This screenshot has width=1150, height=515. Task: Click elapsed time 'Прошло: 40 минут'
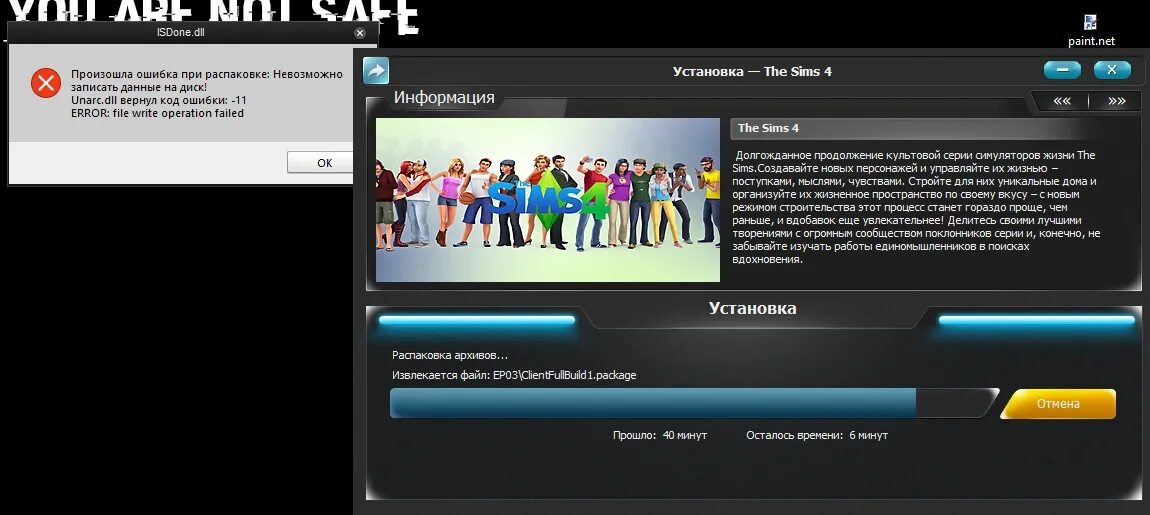click(x=660, y=435)
